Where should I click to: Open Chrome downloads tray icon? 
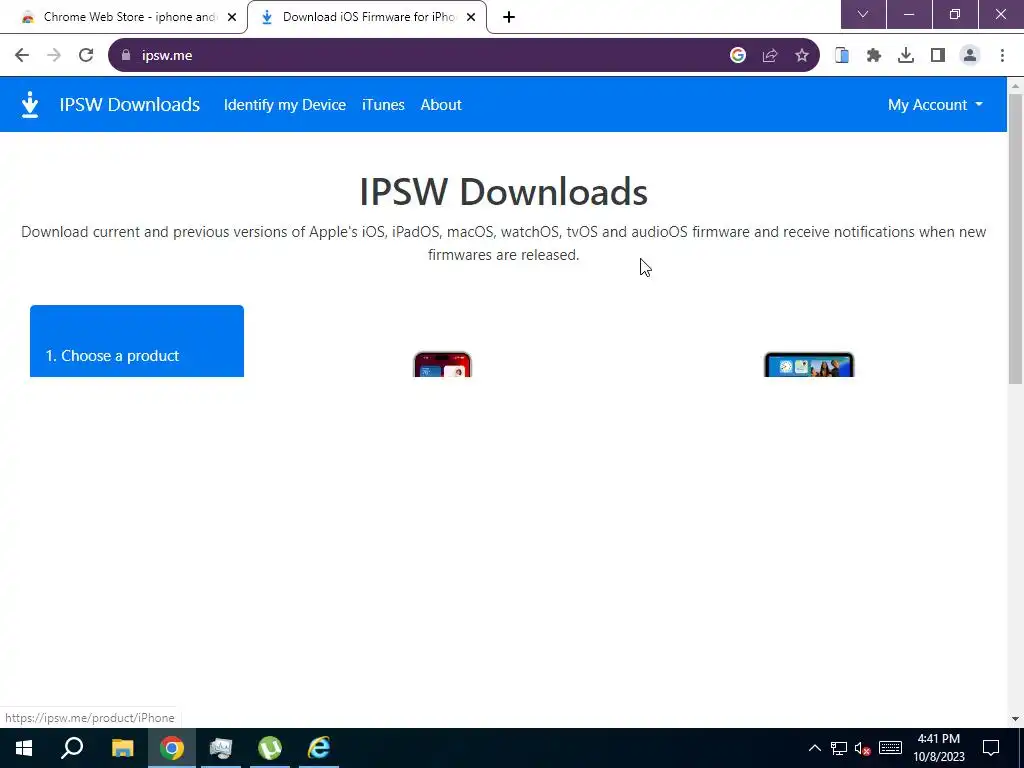coord(906,56)
